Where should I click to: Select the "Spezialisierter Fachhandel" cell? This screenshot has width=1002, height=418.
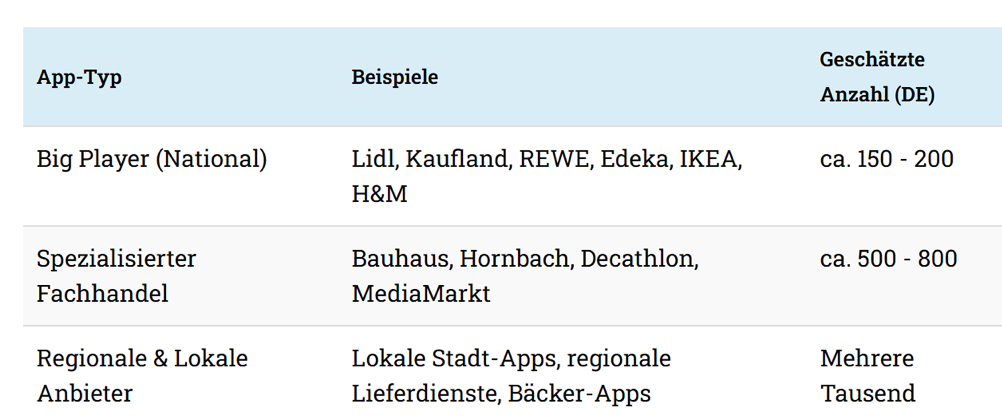pyautogui.click(x=116, y=276)
